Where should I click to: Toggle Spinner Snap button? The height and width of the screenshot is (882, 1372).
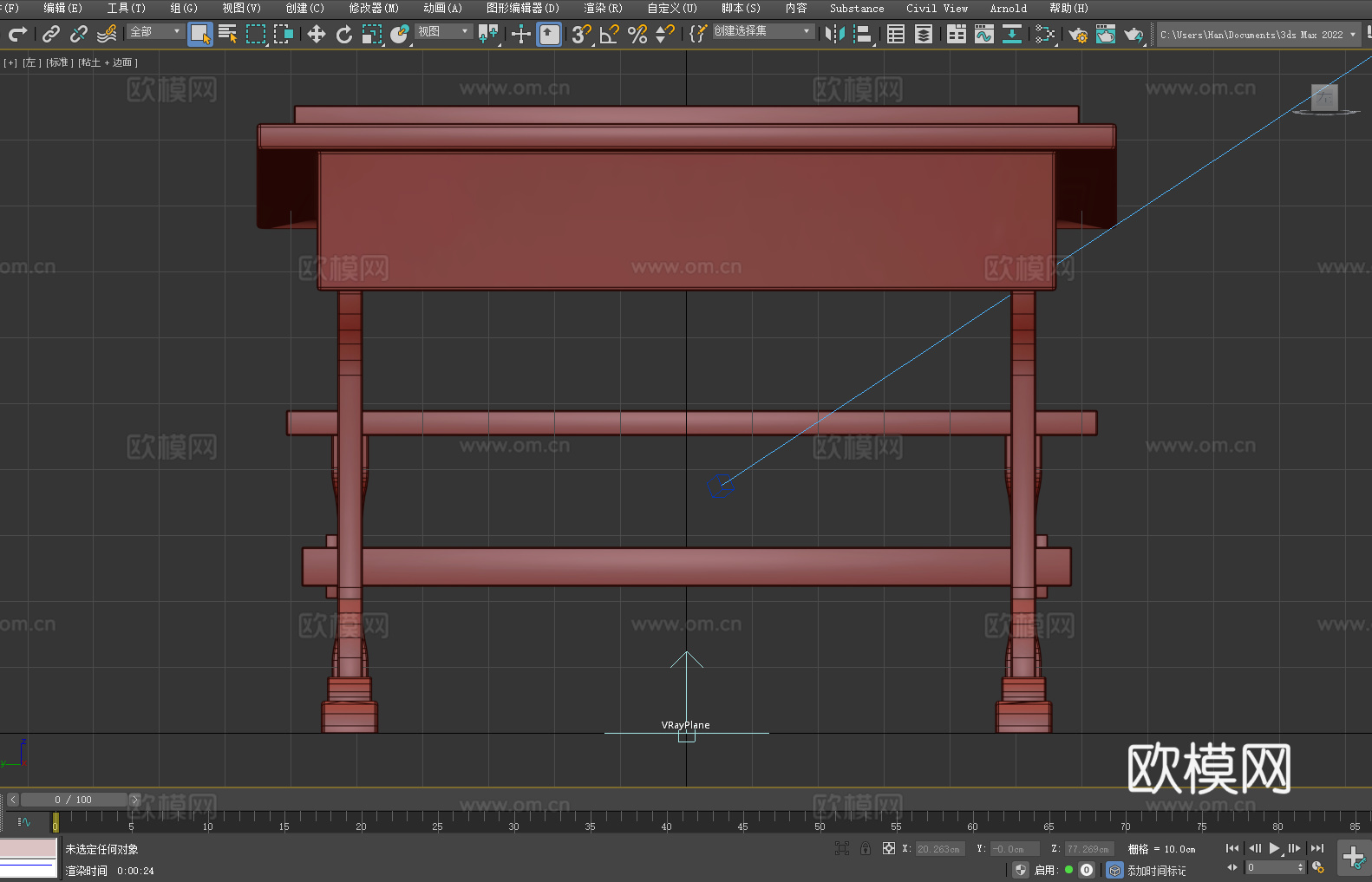[x=664, y=34]
